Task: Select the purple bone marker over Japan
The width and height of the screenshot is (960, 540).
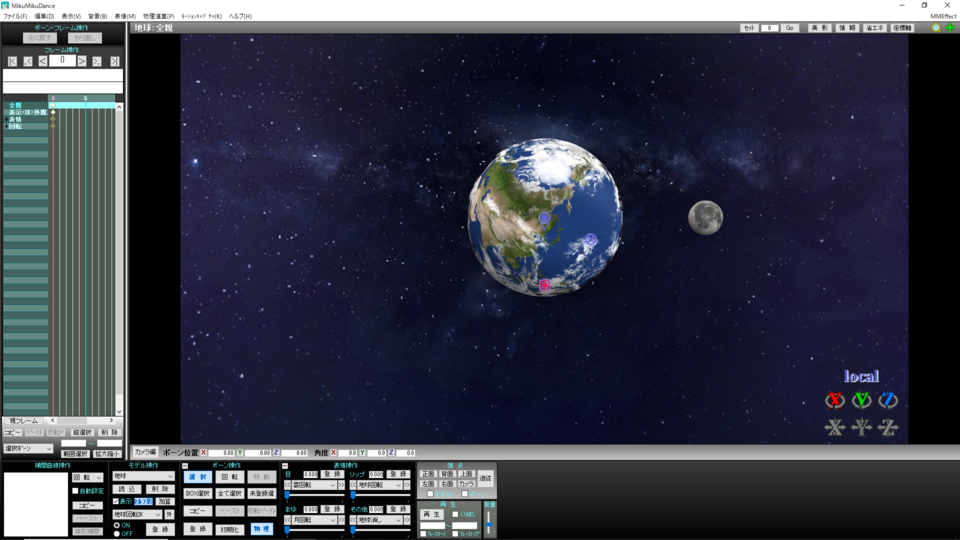Action: click(x=544, y=218)
